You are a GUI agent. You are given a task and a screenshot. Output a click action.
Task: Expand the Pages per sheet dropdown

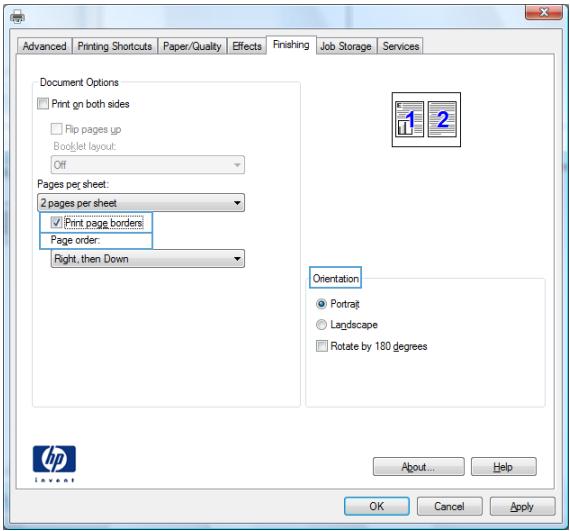(141, 202)
